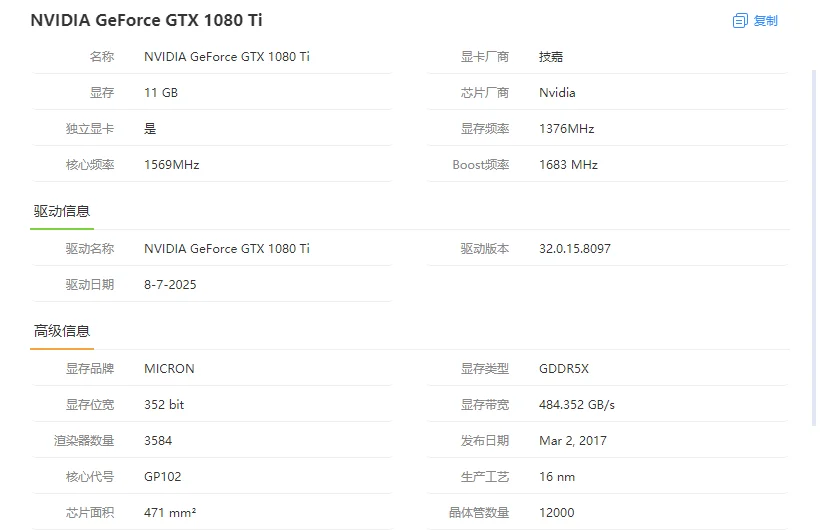Click the Boost频率 field label
Image resolution: width=820 pixels, height=530 pixels.
pyautogui.click(x=481, y=165)
